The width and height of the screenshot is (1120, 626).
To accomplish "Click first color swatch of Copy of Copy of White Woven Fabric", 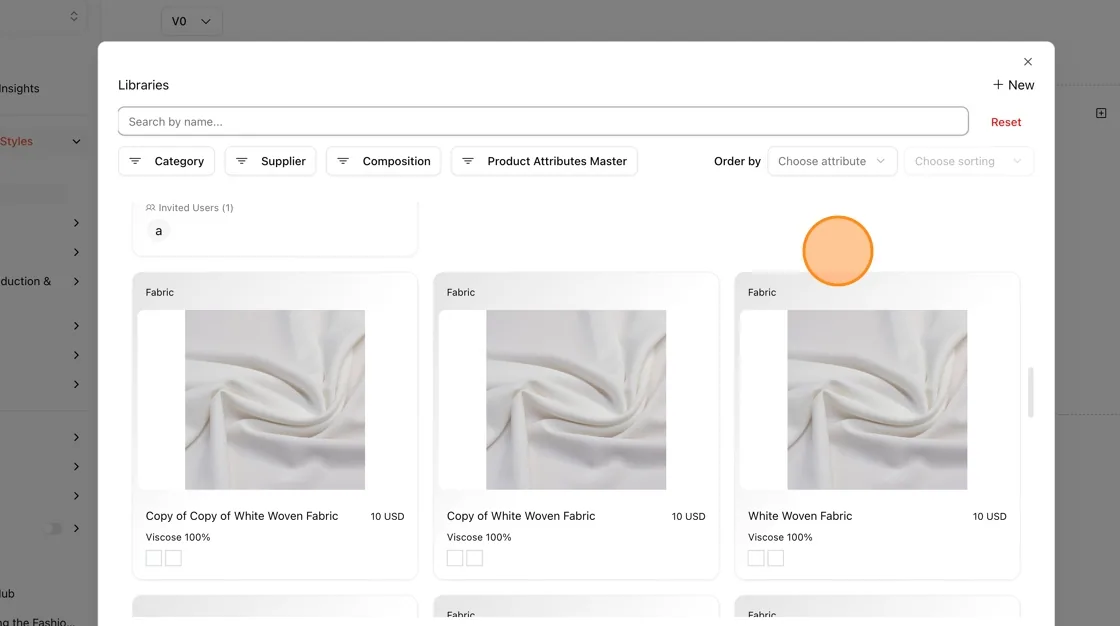I will point(154,558).
